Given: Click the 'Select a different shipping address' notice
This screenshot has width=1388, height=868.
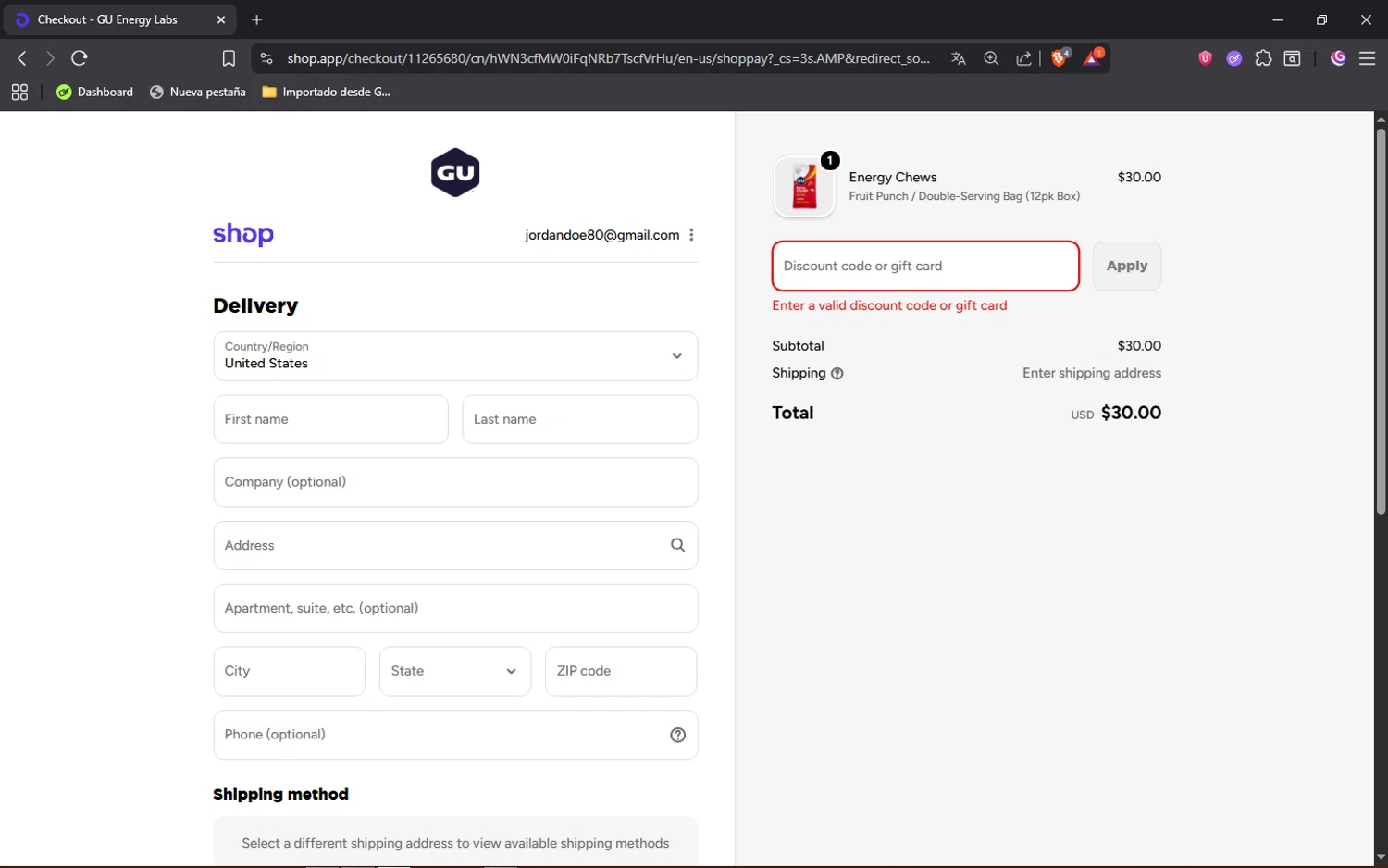Looking at the screenshot, I should point(455,843).
